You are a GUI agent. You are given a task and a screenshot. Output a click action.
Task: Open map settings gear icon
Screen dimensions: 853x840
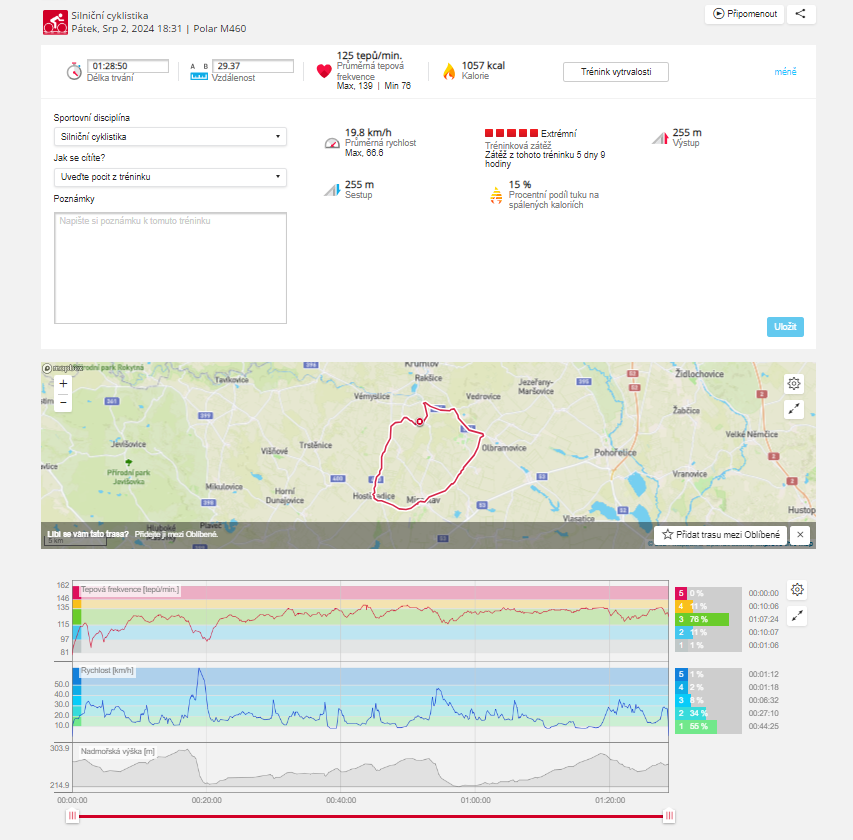tap(794, 384)
